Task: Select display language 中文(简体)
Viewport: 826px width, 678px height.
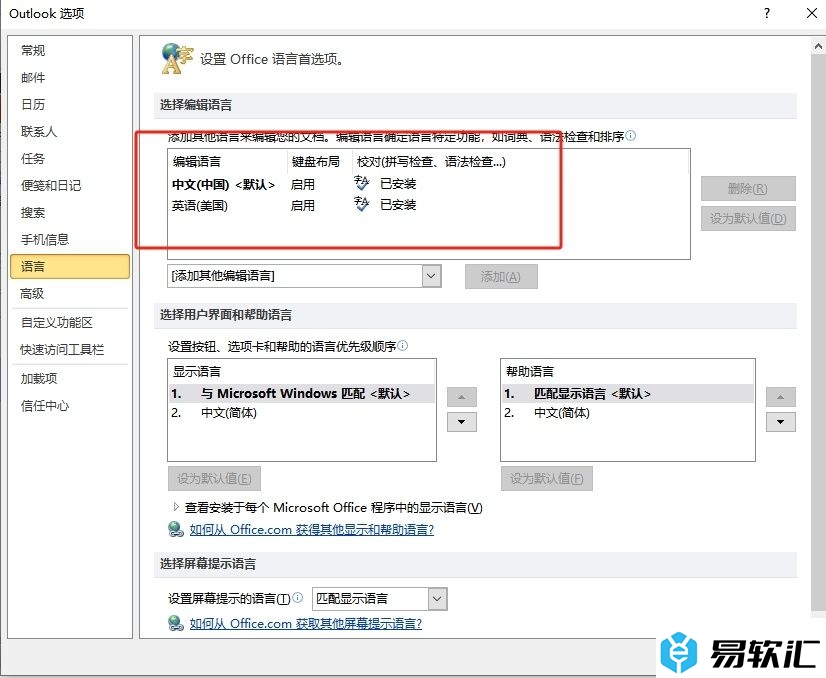Action: coord(301,413)
